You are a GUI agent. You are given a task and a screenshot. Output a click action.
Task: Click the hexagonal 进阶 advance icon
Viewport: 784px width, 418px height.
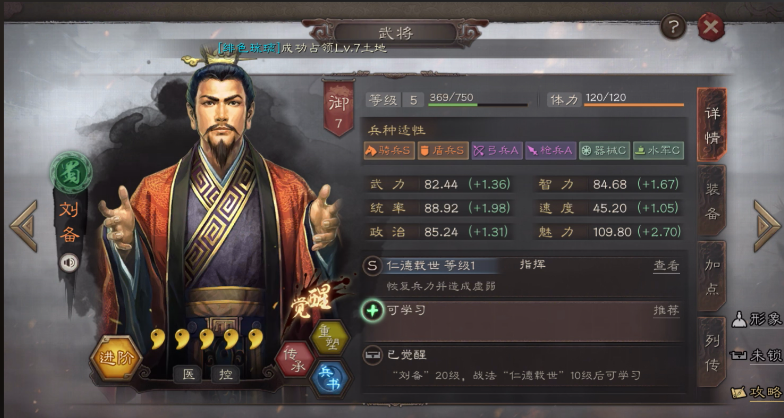116,358
